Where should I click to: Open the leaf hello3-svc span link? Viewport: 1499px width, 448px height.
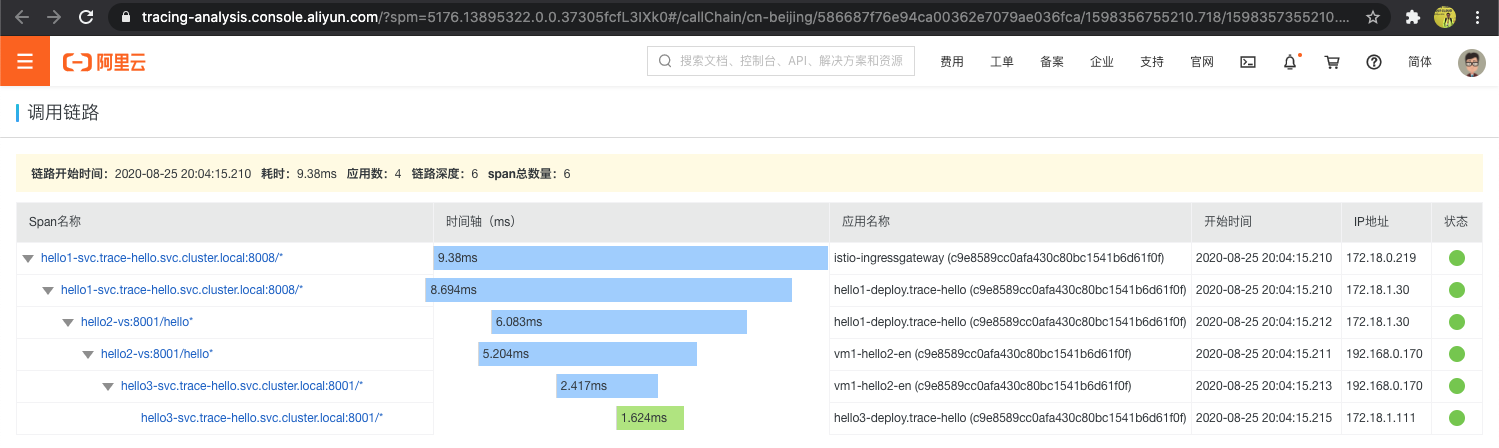[262, 418]
